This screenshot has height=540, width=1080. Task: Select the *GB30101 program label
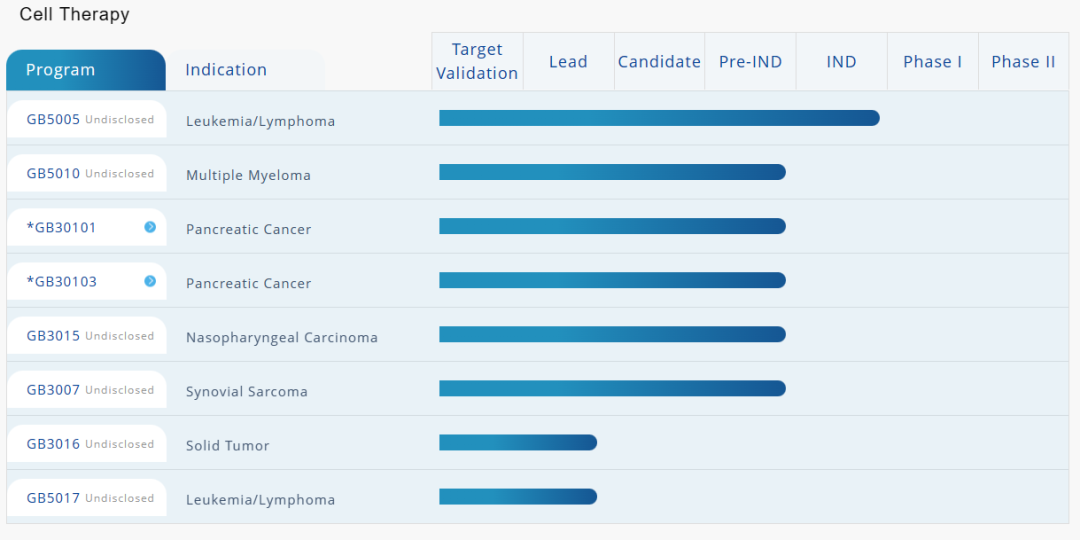click(x=62, y=227)
